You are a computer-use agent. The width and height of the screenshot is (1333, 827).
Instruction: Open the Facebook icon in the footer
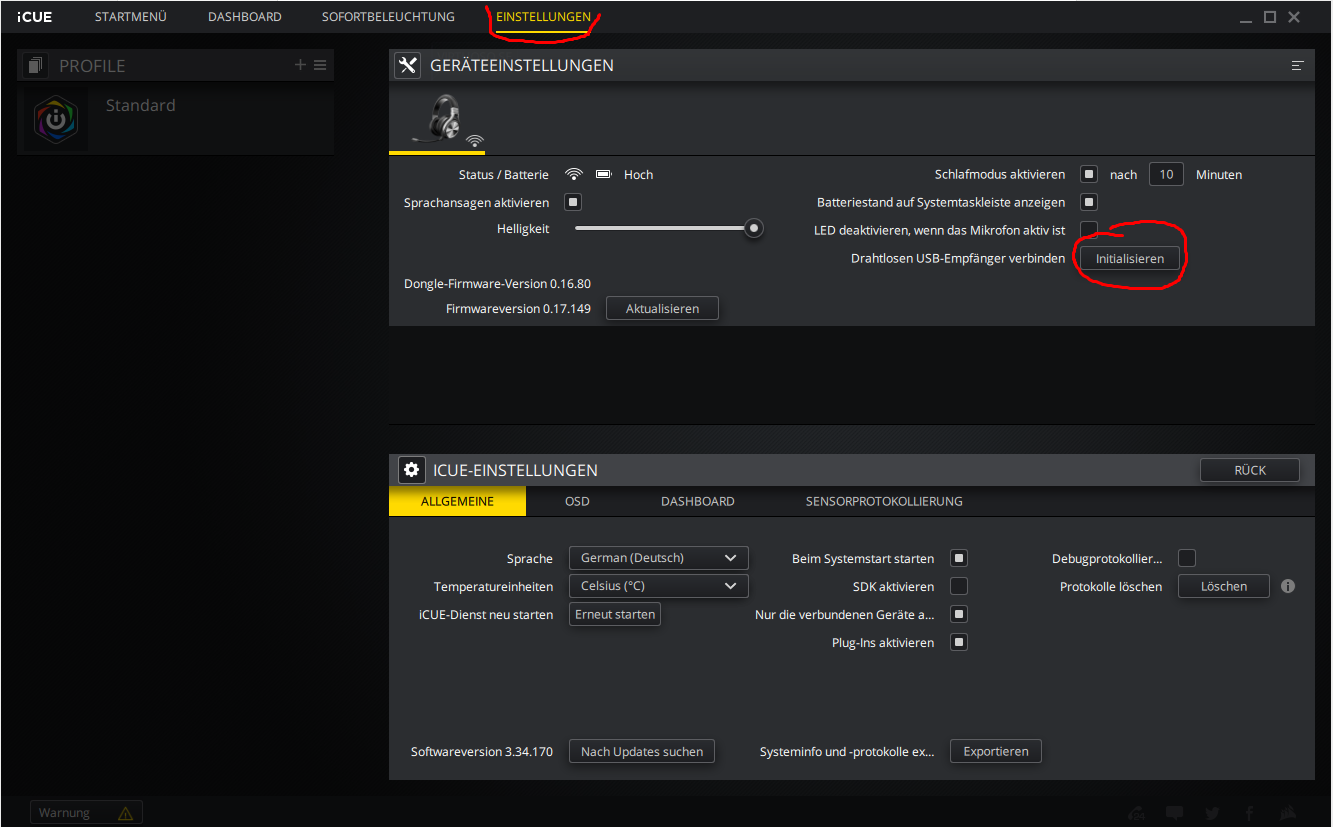coord(1250,813)
